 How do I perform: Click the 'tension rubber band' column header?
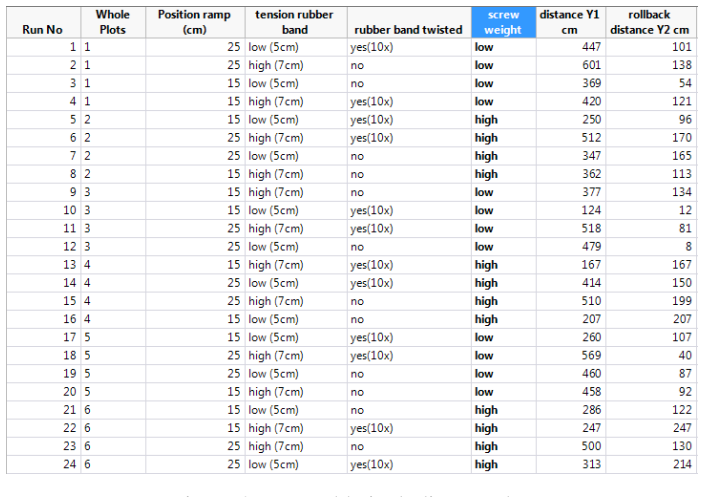click(x=295, y=22)
